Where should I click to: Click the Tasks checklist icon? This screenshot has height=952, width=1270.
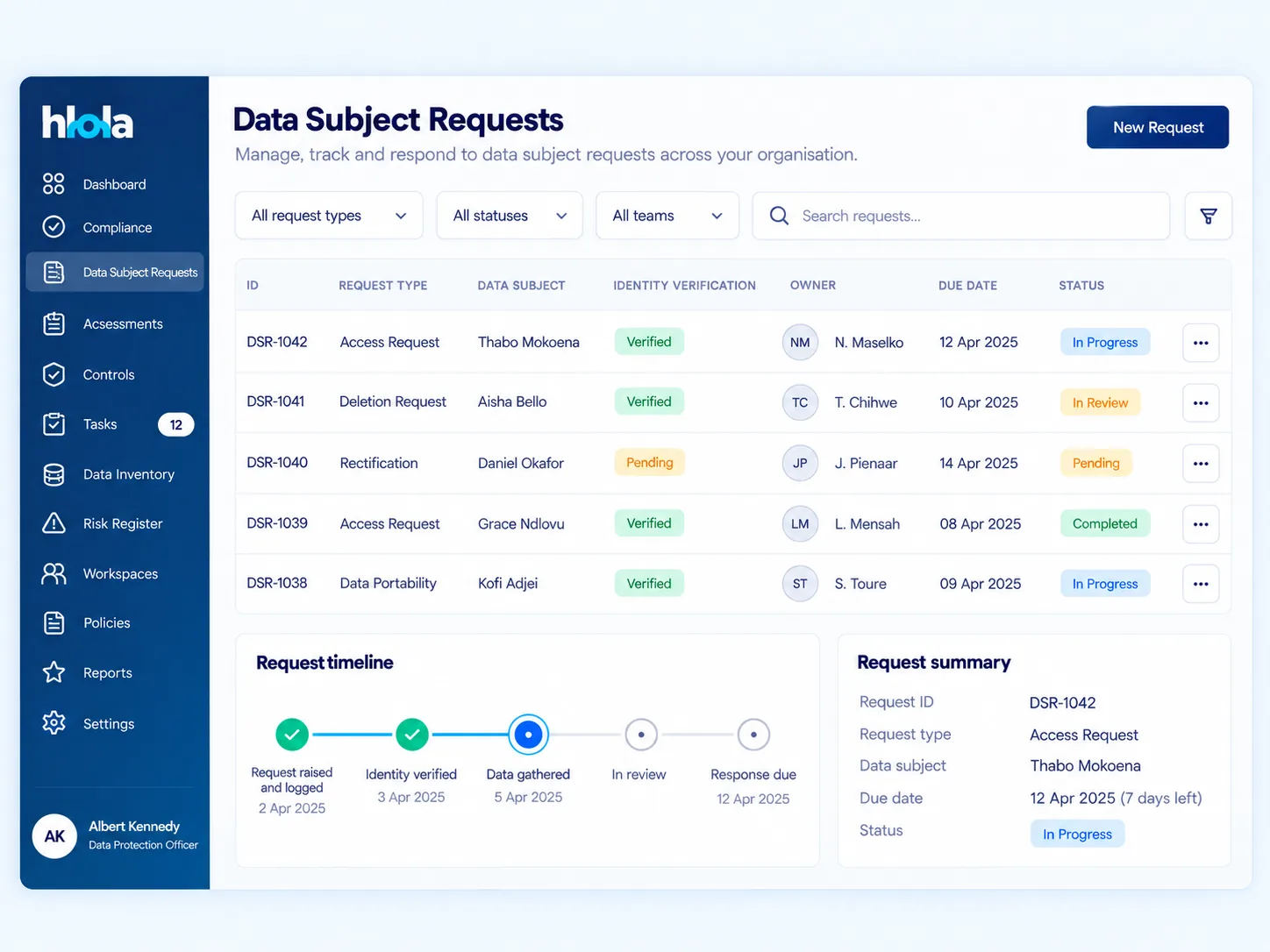[54, 424]
